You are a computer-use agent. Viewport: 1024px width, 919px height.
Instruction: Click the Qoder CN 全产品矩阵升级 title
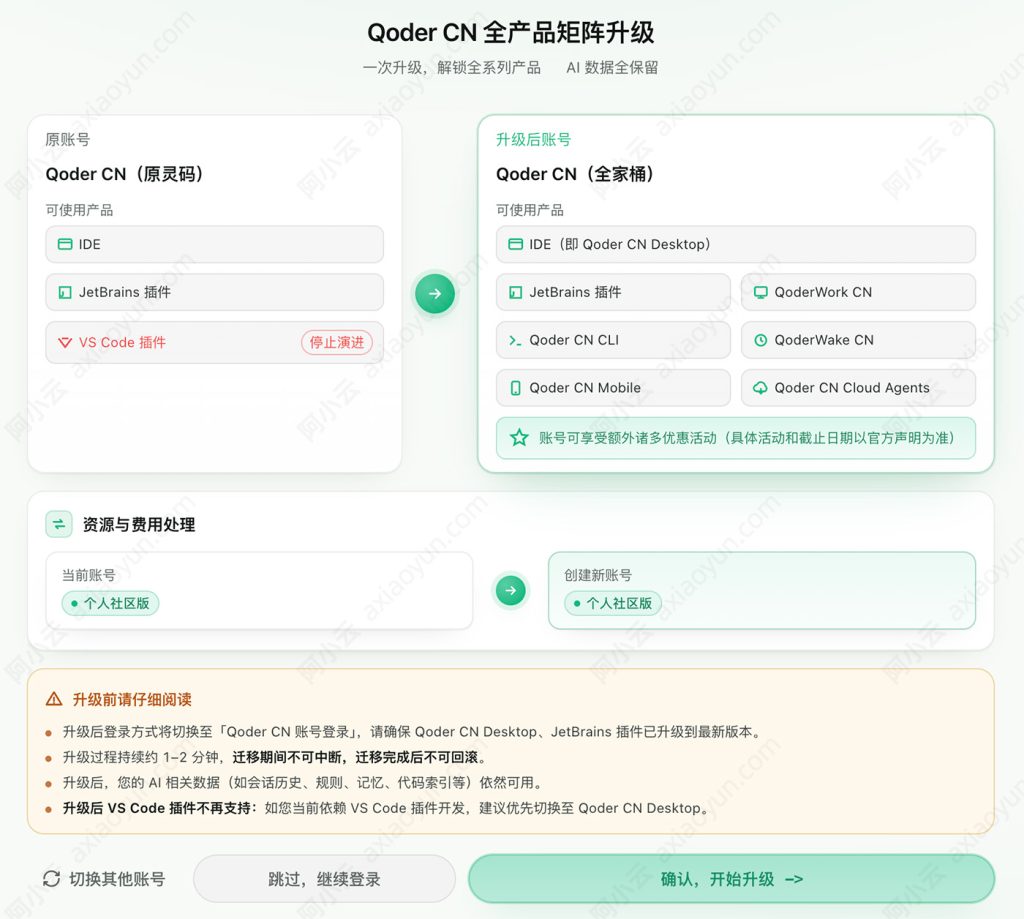click(x=511, y=33)
